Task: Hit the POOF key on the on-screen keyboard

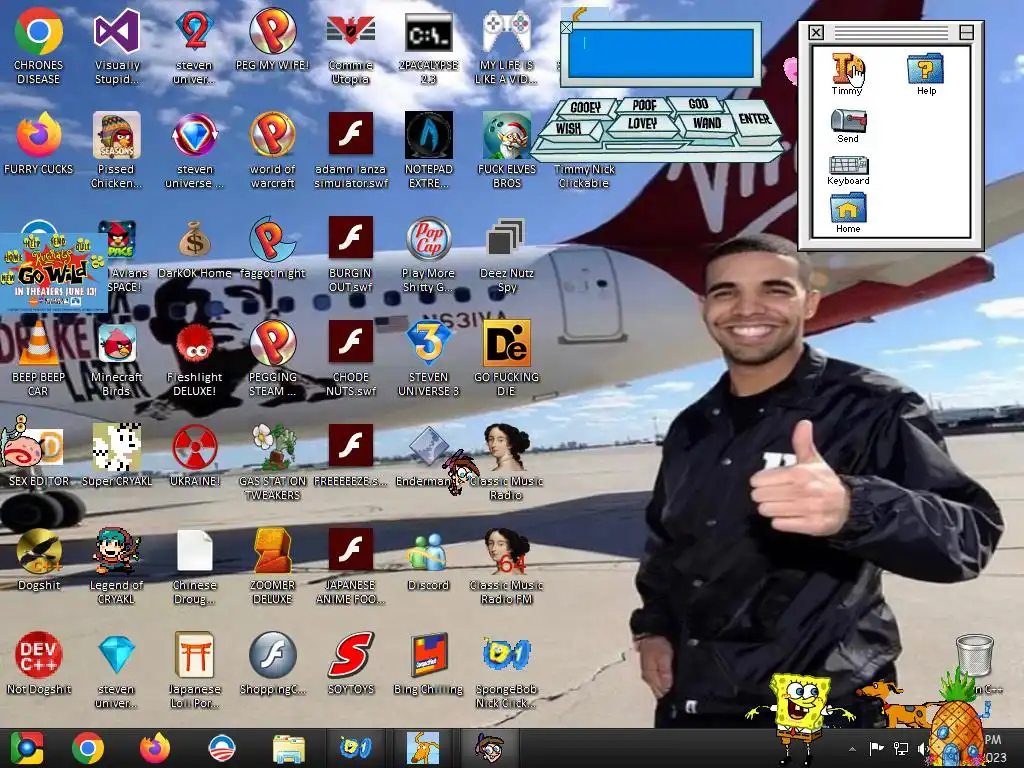Action: click(x=645, y=104)
